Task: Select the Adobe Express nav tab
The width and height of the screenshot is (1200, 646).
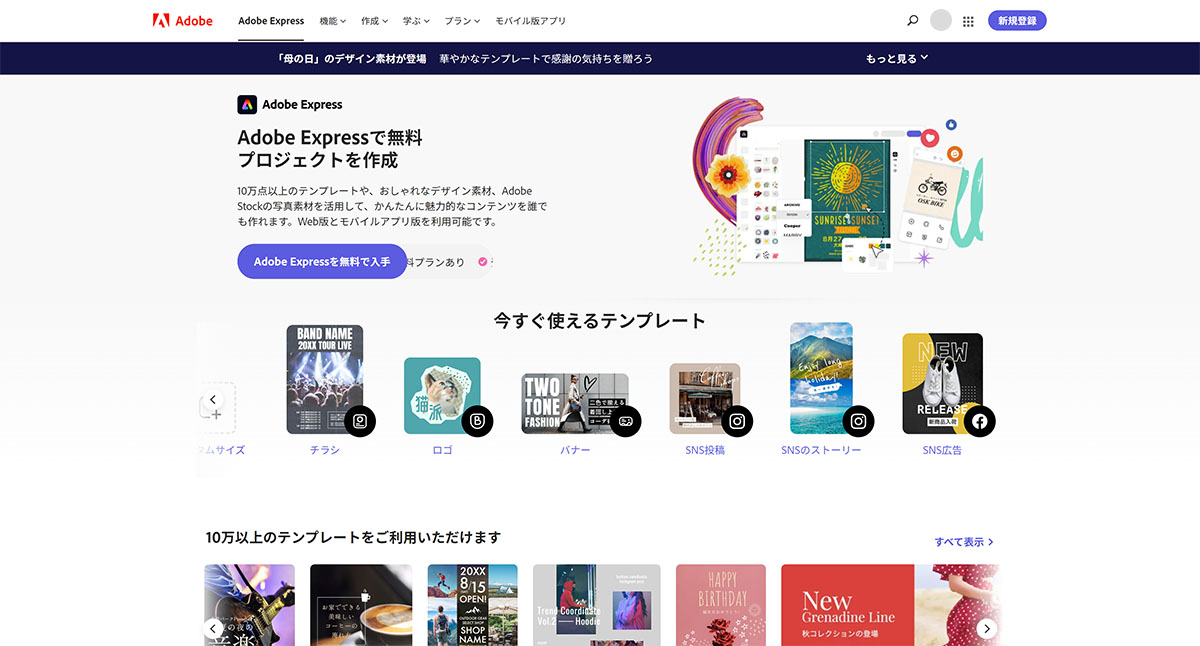Action: pyautogui.click(x=271, y=20)
